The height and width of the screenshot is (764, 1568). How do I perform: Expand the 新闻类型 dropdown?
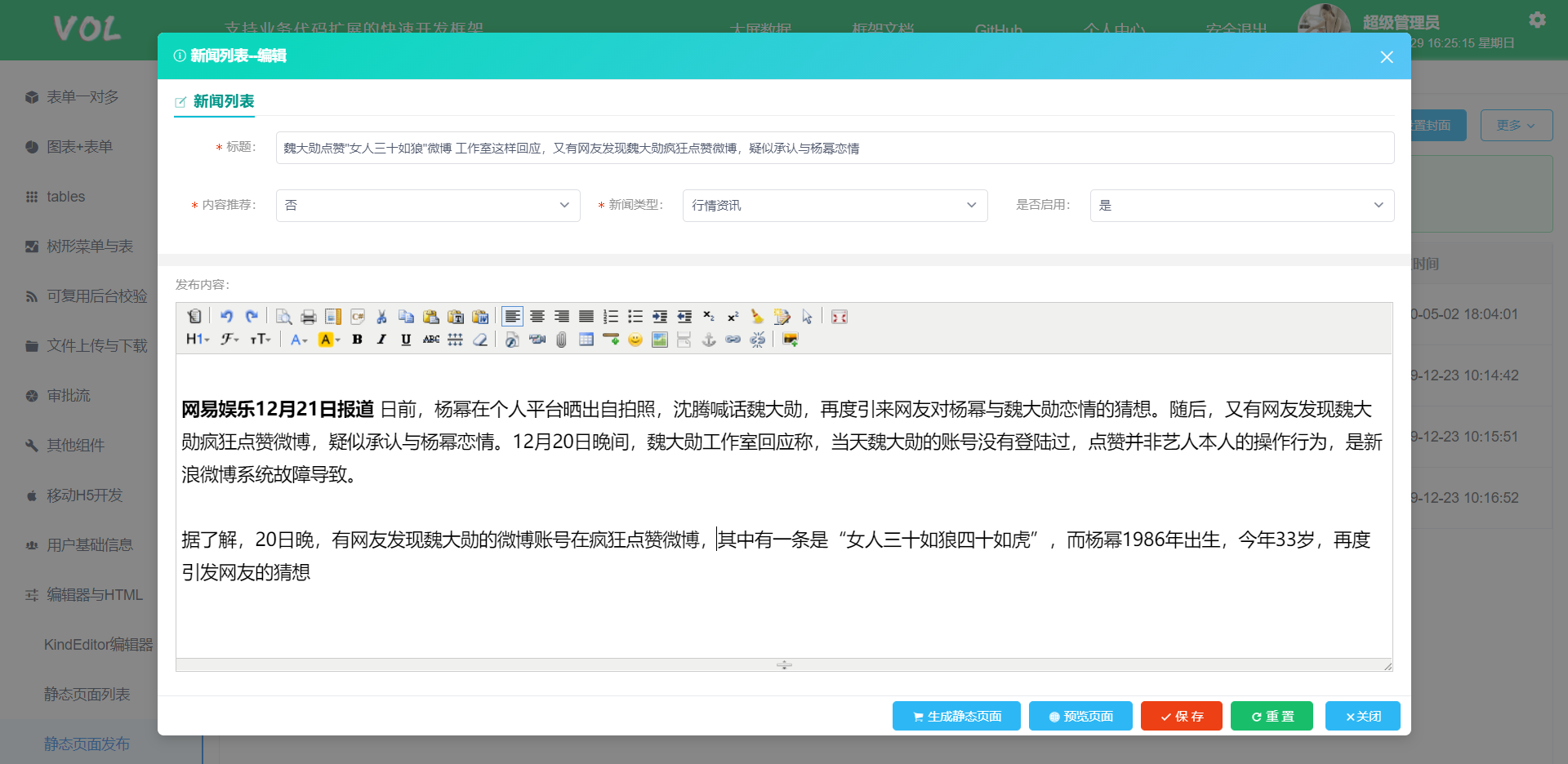coord(835,206)
